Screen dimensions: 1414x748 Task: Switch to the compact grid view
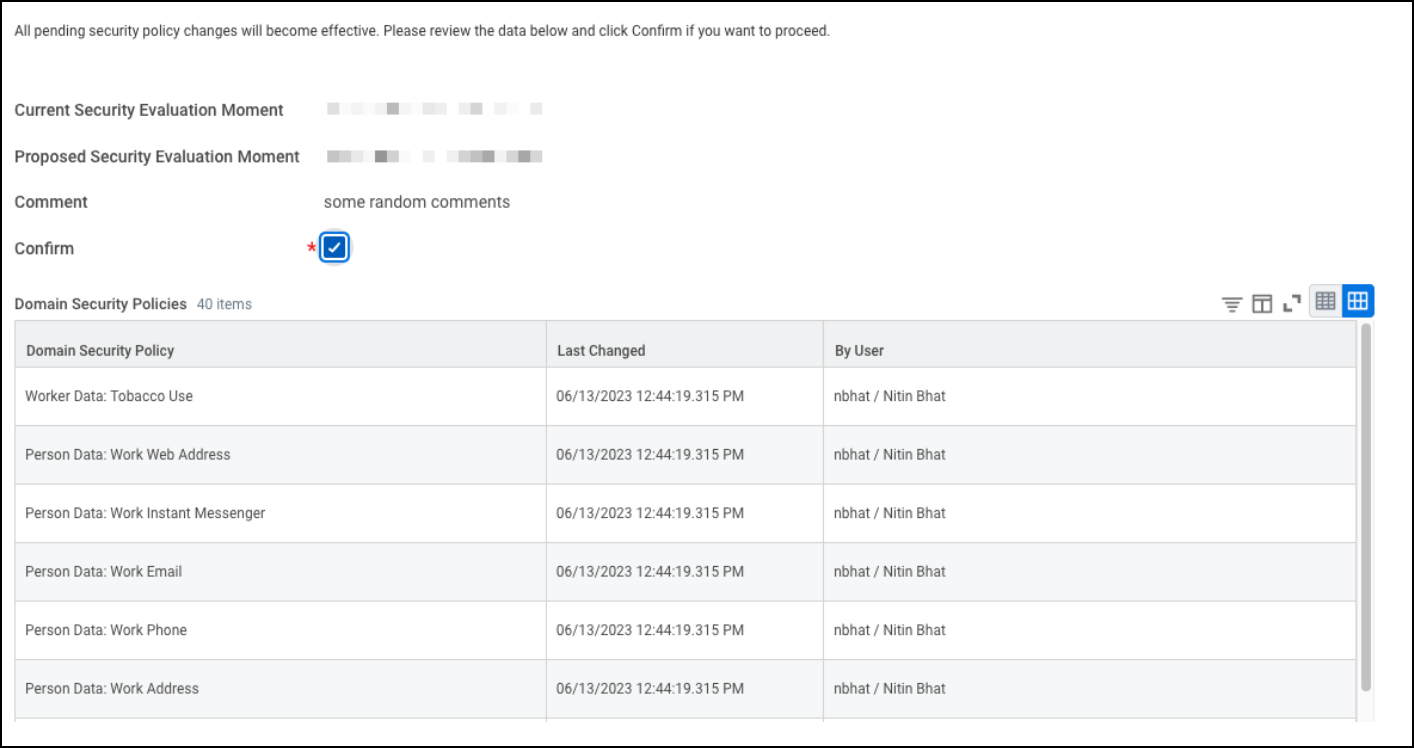[x=1325, y=300]
